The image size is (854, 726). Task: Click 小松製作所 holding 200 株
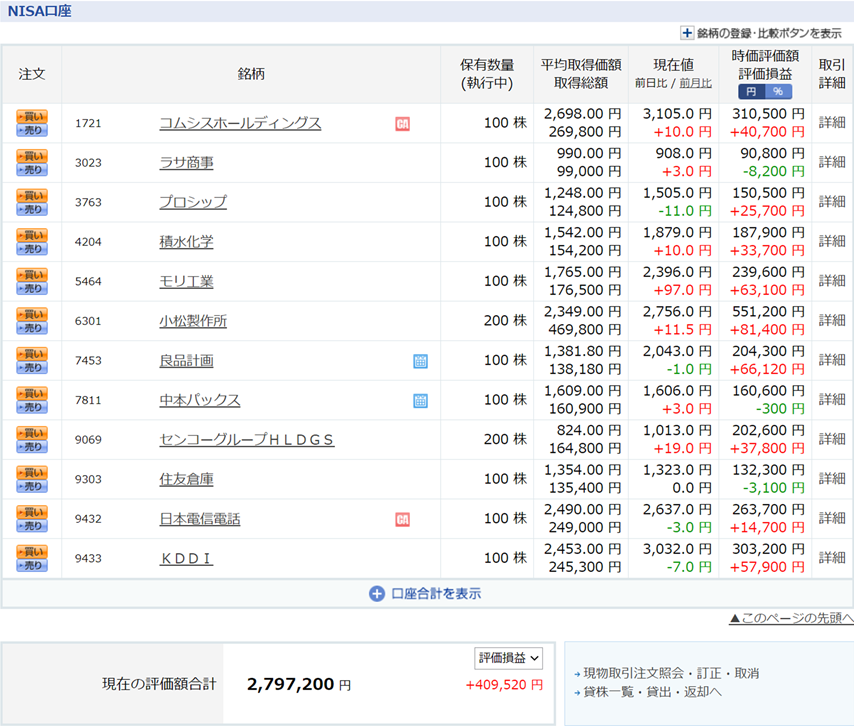pyautogui.click(x=505, y=321)
